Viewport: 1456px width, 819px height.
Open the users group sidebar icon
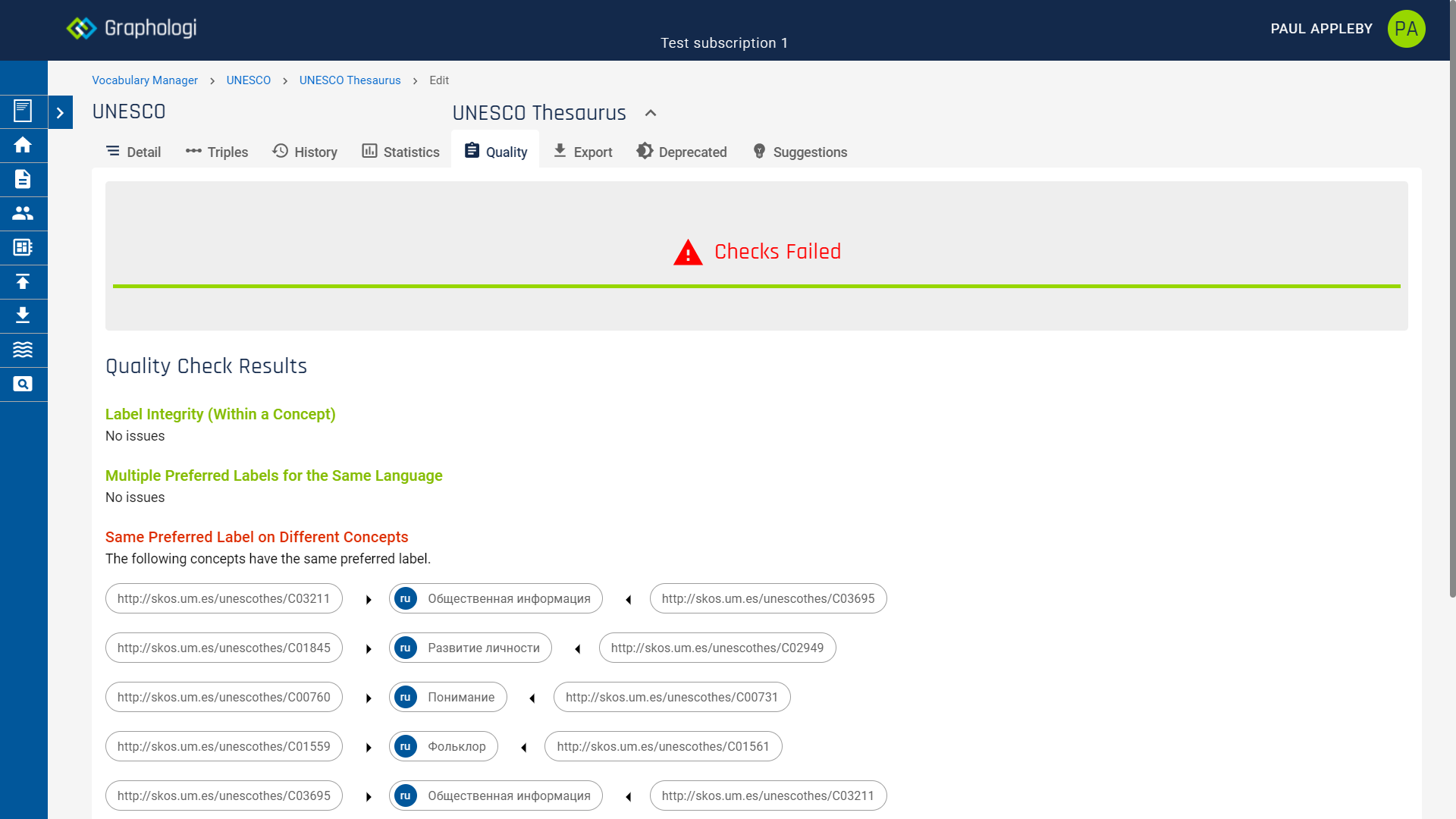coord(23,214)
